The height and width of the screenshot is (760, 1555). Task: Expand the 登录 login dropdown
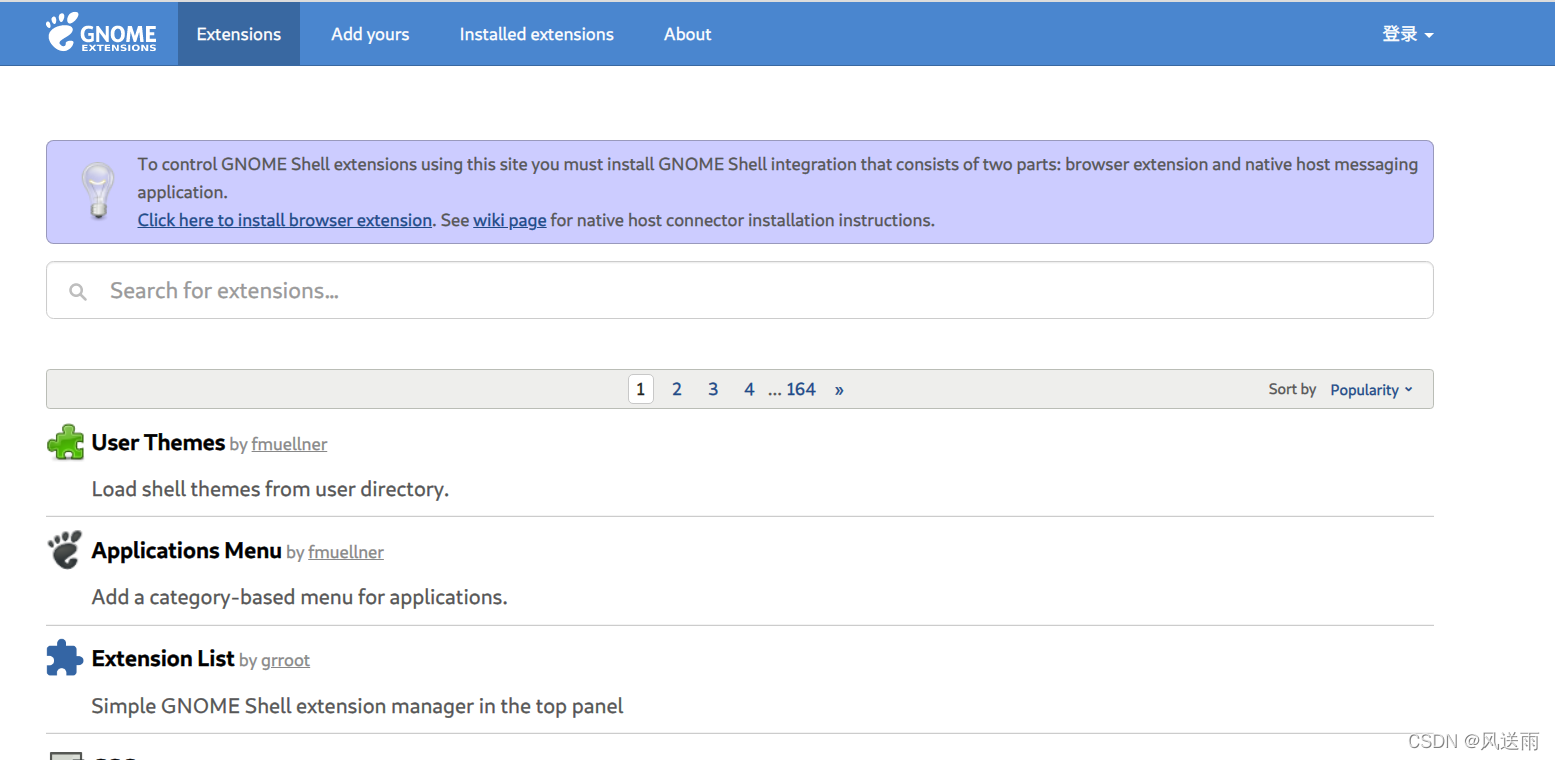coord(1408,34)
